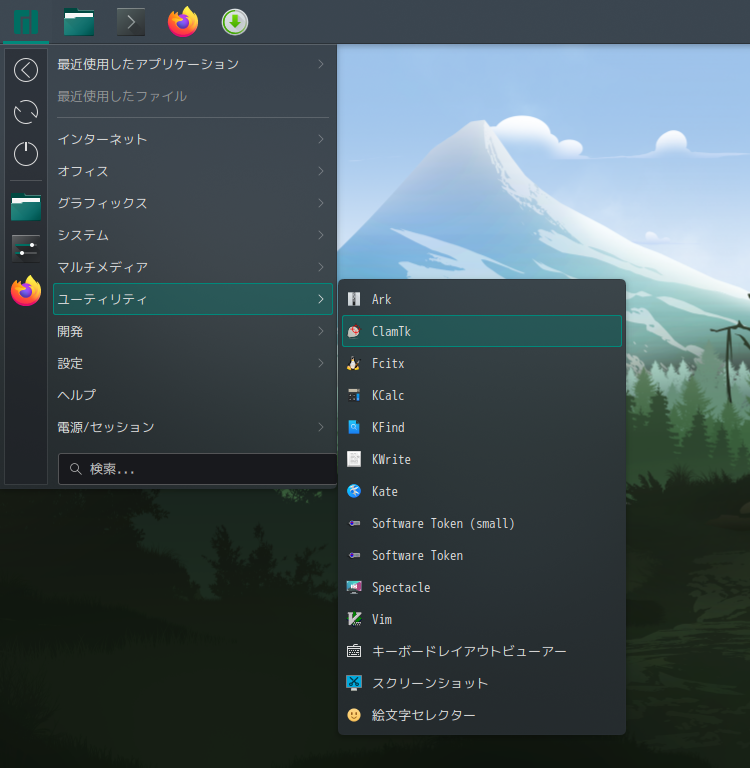Click the emoji selector smiley icon
The height and width of the screenshot is (768, 750).
[x=354, y=715]
